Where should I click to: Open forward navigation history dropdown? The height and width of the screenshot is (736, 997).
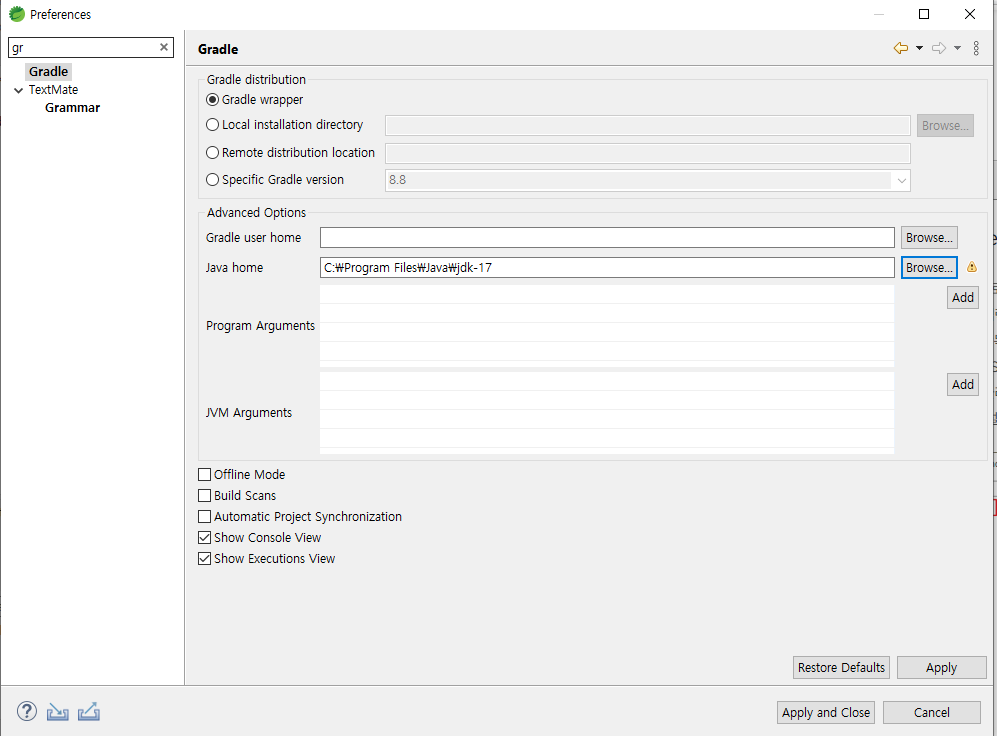[x=957, y=48]
